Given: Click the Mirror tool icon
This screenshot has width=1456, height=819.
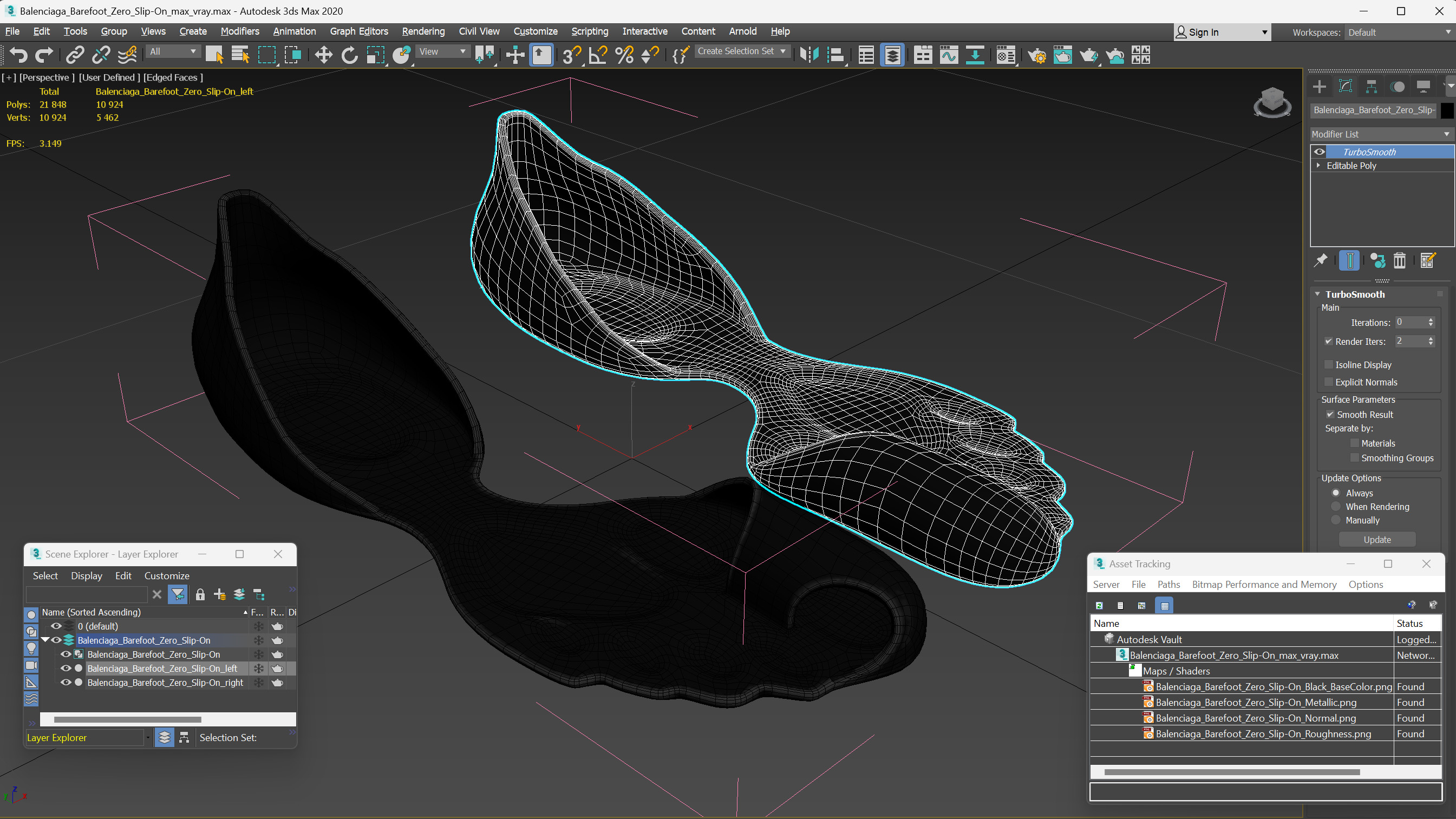Looking at the screenshot, I should click(809, 55).
